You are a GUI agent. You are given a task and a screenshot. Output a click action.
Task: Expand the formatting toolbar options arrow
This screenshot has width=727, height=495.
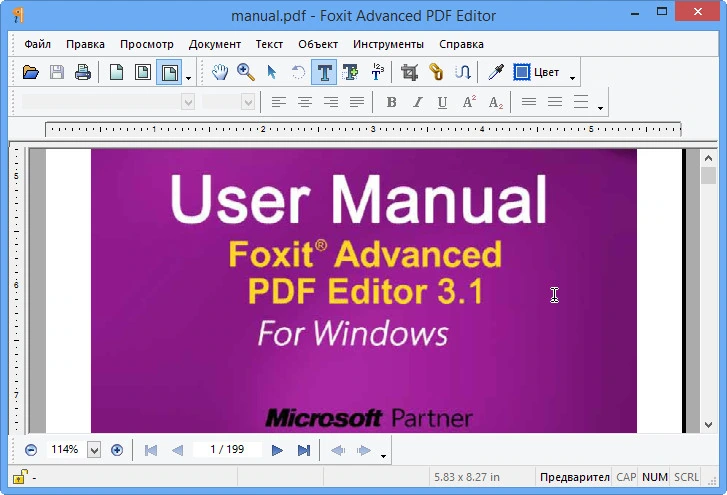click(x=600, y=108)
